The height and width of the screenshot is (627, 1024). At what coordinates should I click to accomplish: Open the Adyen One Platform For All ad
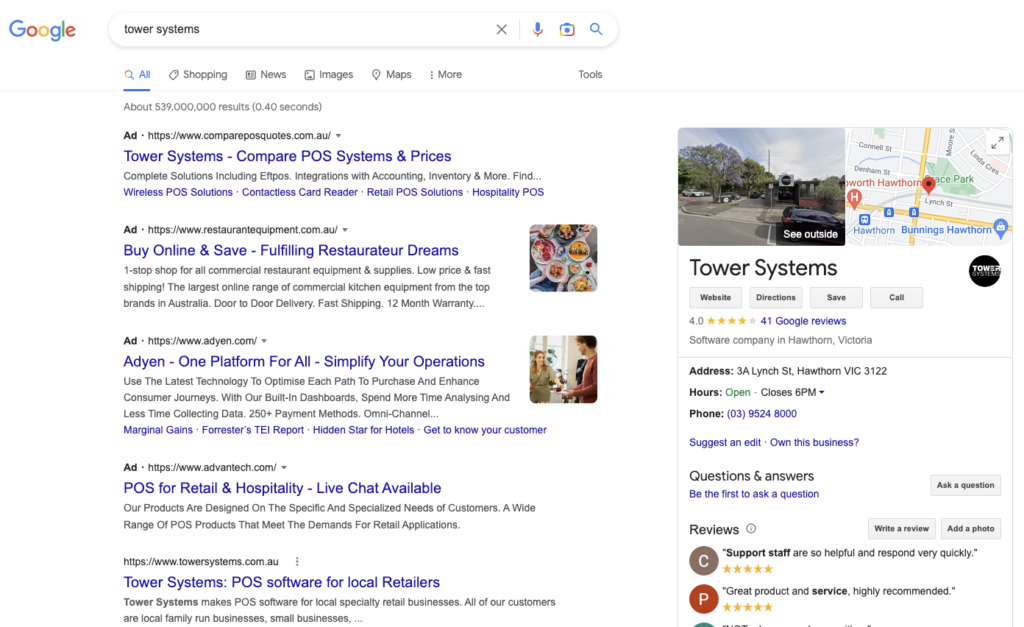pyautogui.click(x=304, y=362)
